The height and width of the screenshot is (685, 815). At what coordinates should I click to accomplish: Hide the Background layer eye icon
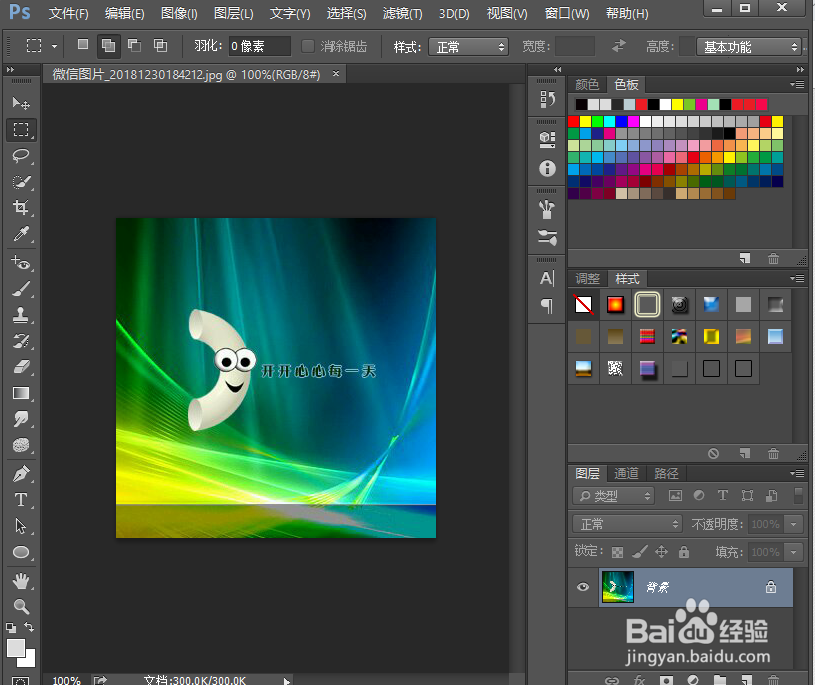[583, 587]
